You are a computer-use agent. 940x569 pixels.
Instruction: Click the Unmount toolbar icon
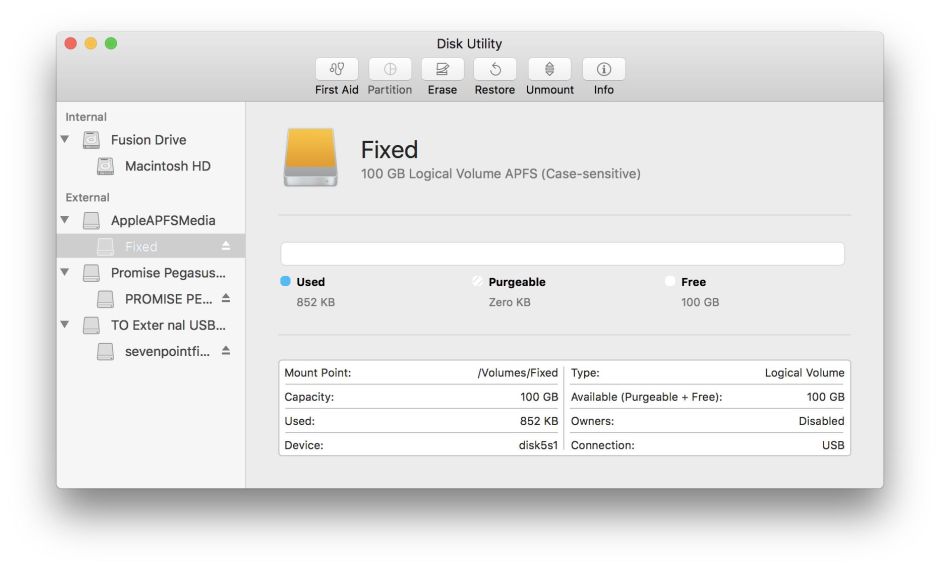point(549,69)
